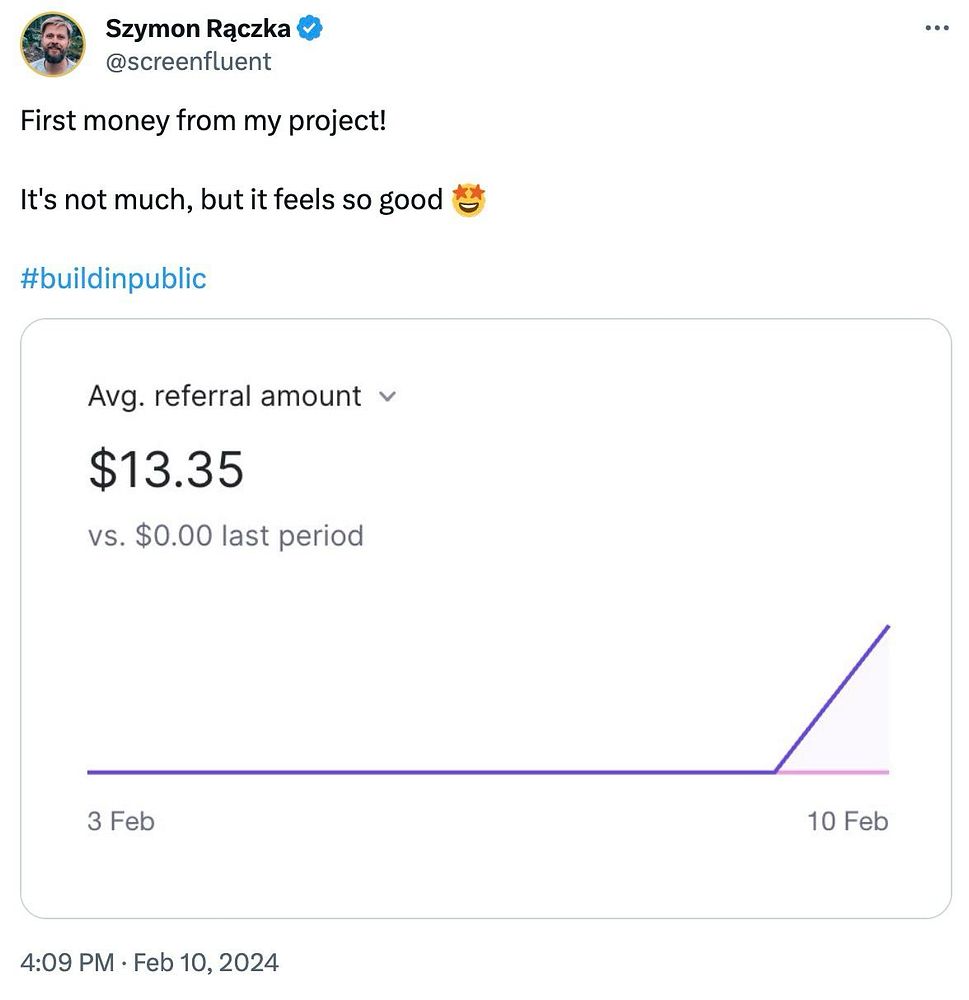Expand the chevron beside Avg. referral amount

(x=388, y=397)
